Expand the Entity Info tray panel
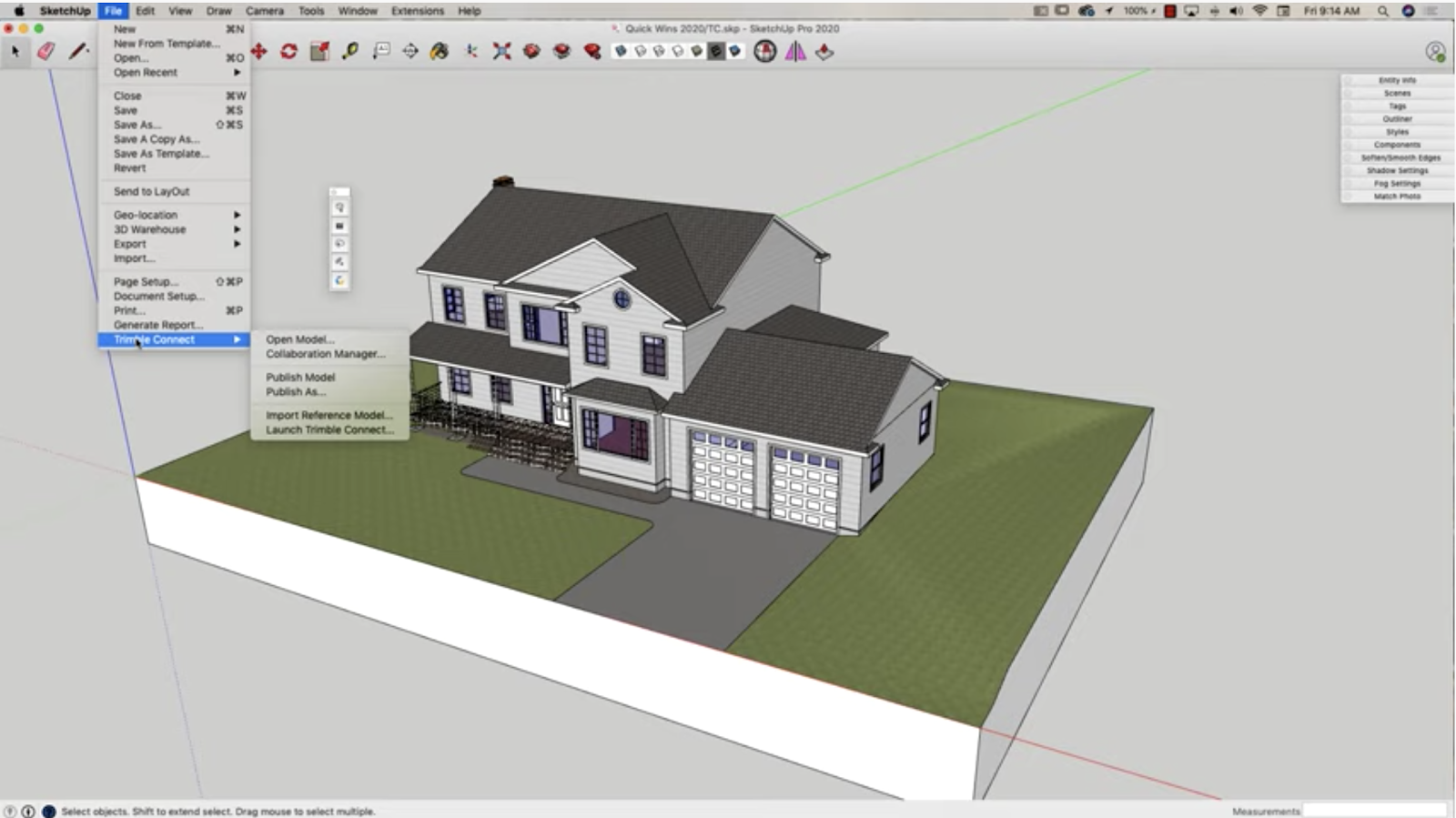This screenshot has height=818, width=1456. tap(1397, 80)
